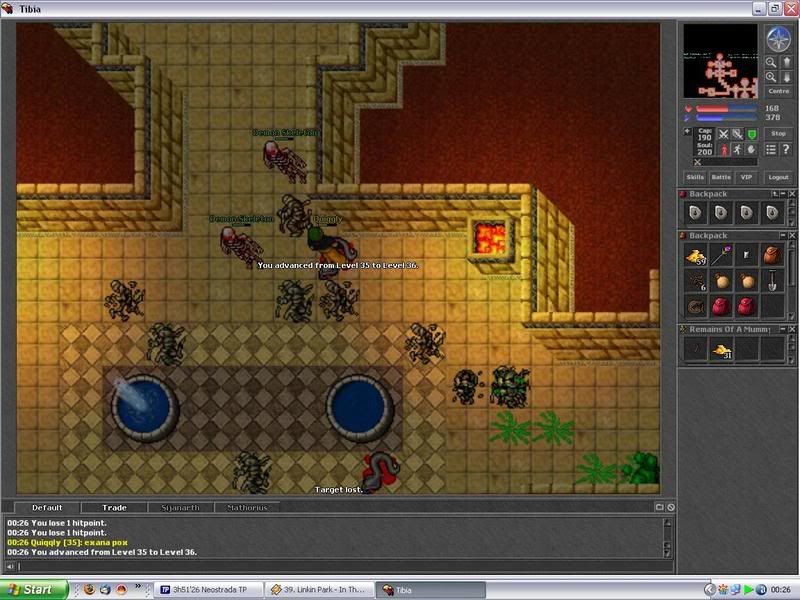Click the compass rose on the minimap panel
The height and width of the screenshot is (600, 800).
click(778, 39)
